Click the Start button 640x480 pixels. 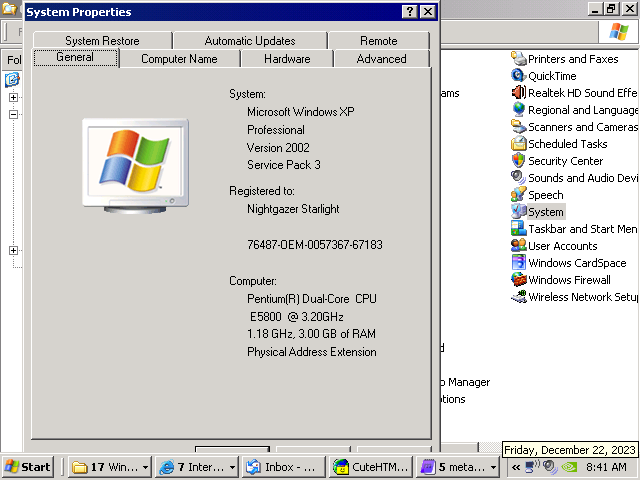pyautogui.click(x=28, y=467)
